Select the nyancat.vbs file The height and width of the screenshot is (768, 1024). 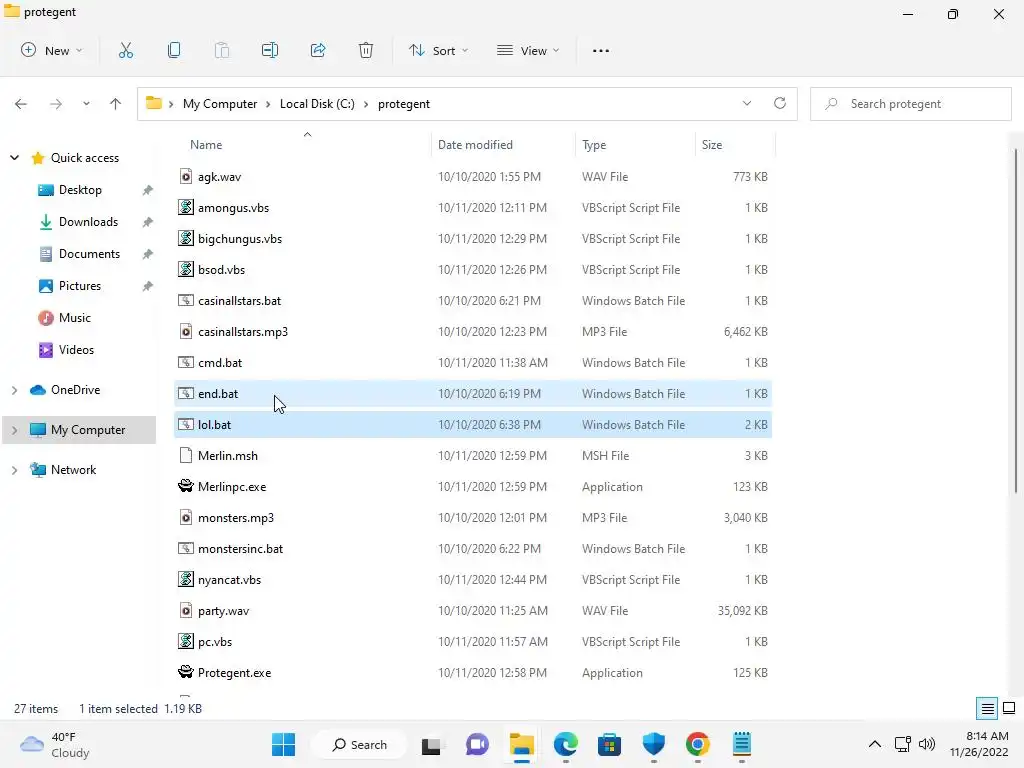click(x=473, y=580)
